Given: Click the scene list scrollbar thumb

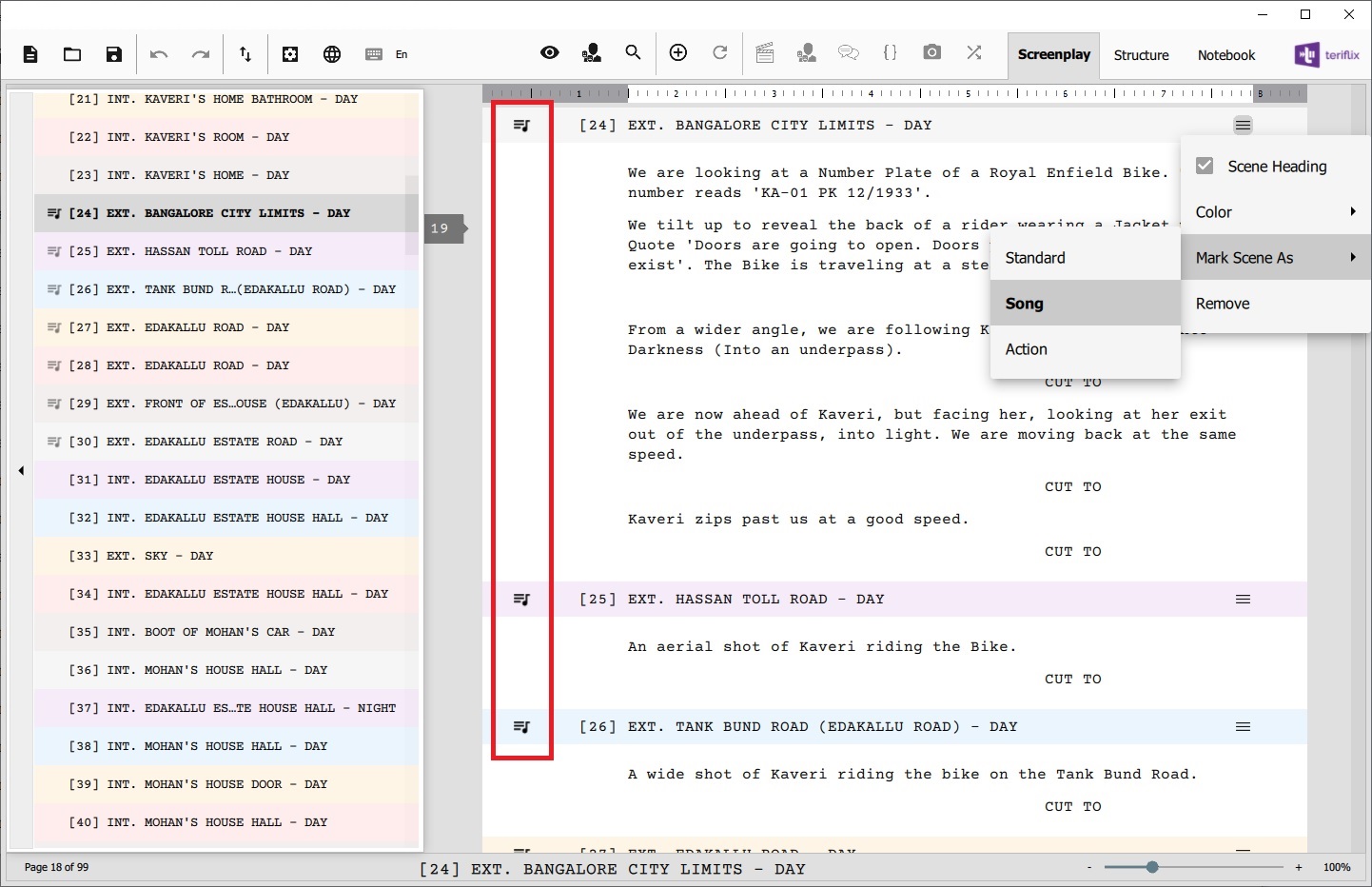Looking at the screenshot, I should [412, 215].
